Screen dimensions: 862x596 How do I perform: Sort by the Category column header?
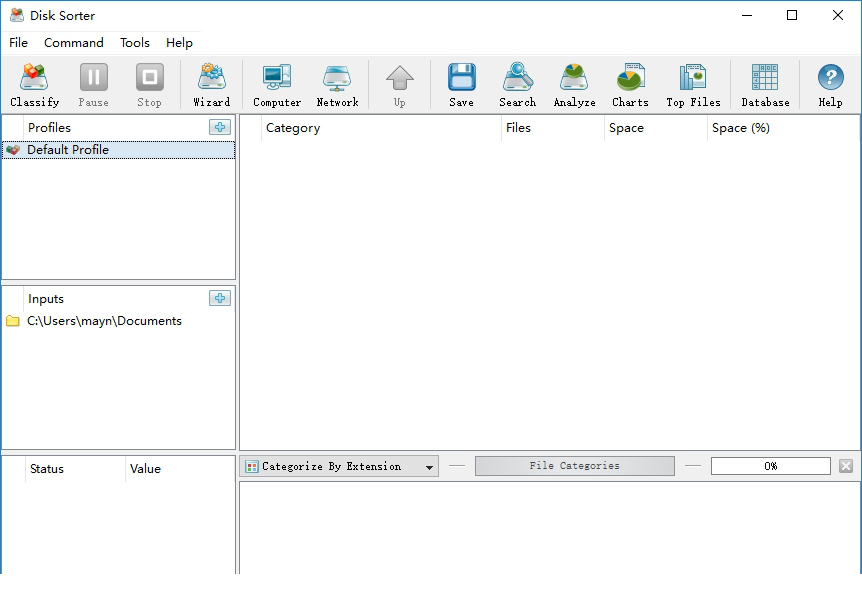click(381, 128)
